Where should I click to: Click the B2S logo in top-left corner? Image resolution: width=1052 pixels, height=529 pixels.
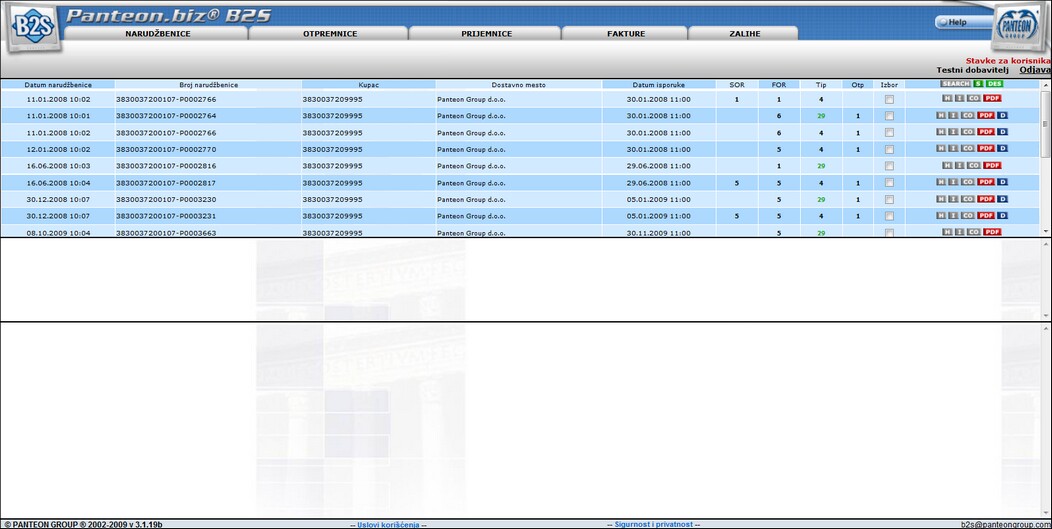(33, 28)
